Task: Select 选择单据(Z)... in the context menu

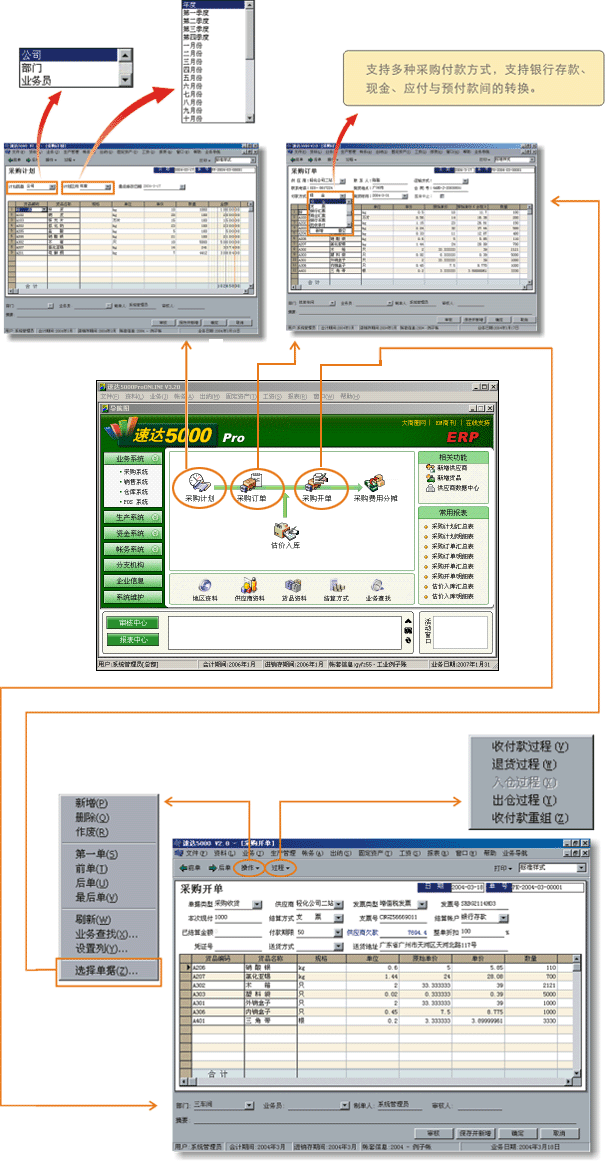Action: [x=106, y=971]
